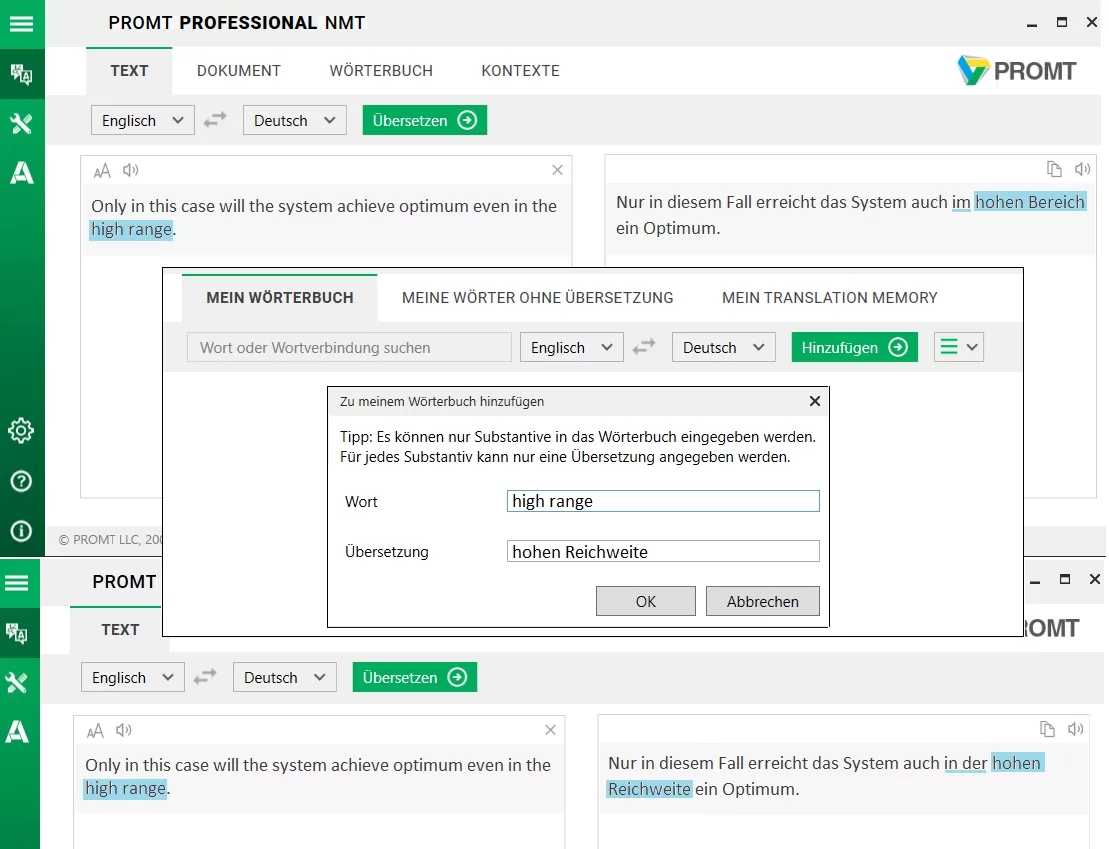Copy translation icon in top window
The width and height of the screenshot is (1109, 849).
(1054, 169)
